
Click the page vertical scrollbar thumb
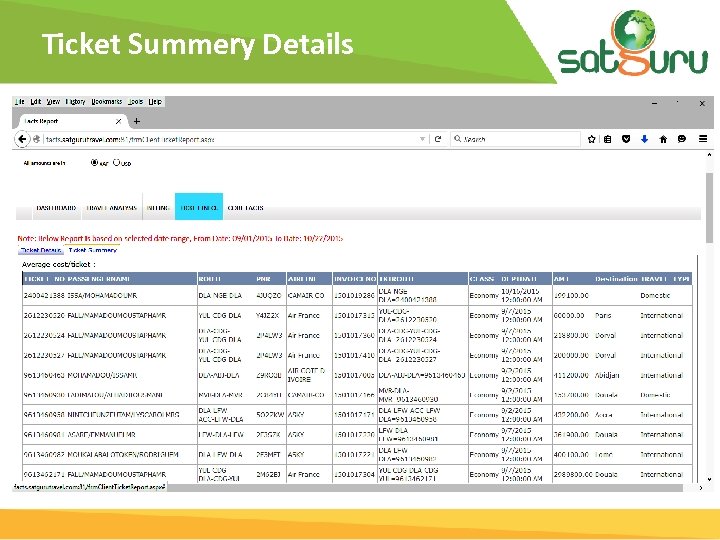[709, 208]
